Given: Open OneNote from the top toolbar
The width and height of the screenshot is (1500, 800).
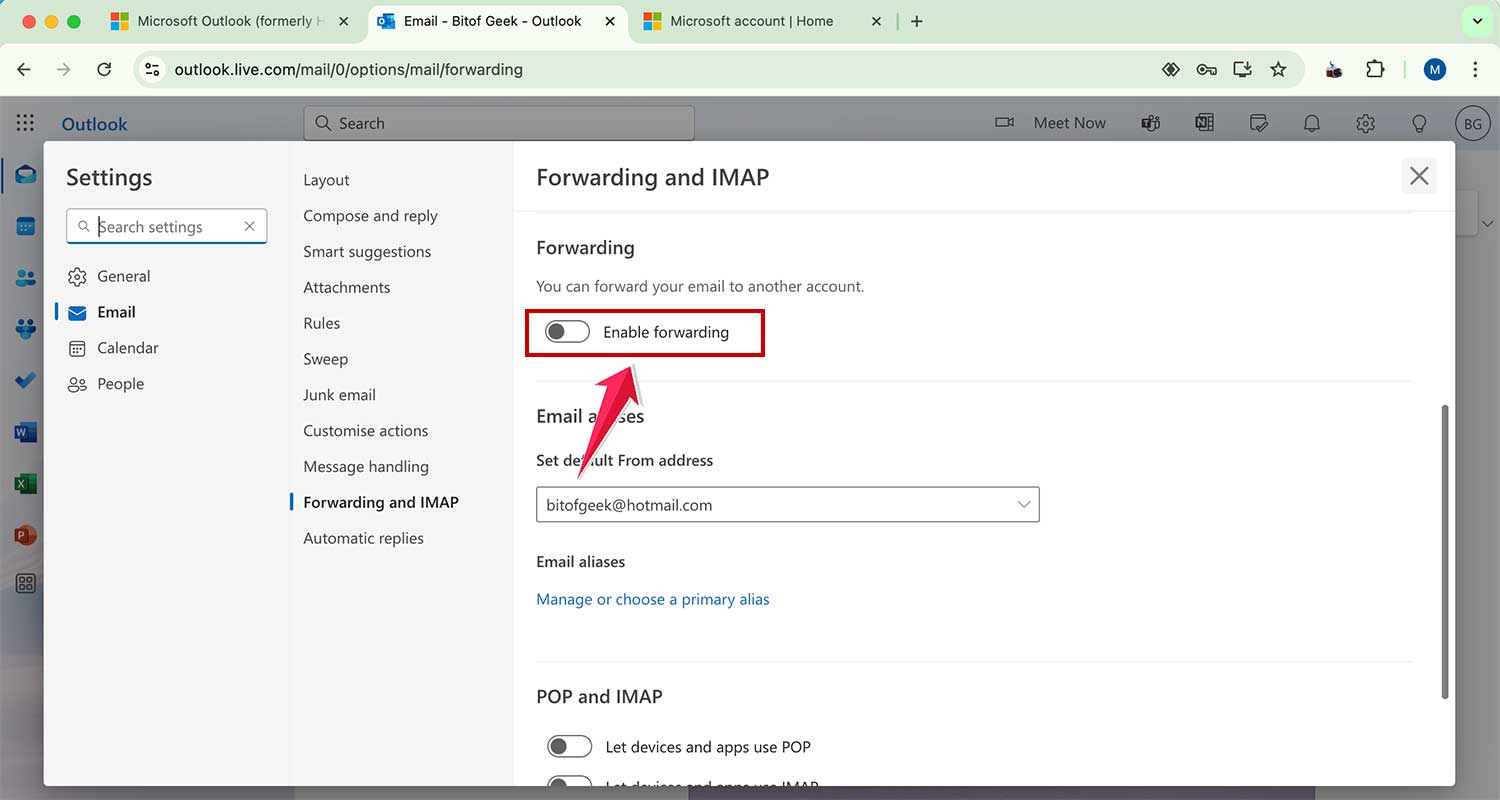Looking at the screenshot, I should [1204, 123].
